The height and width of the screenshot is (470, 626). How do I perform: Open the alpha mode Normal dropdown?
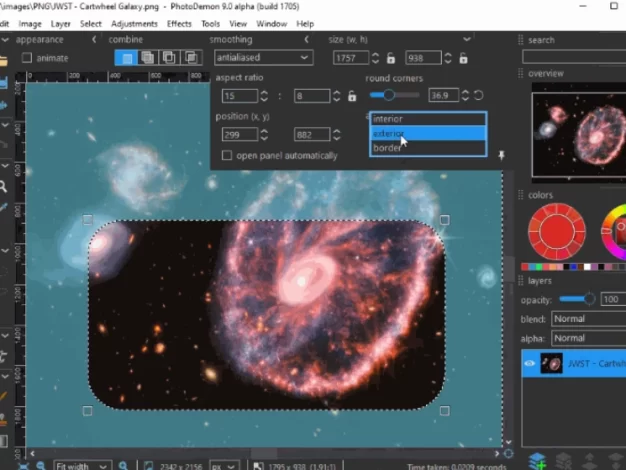(x=588, y=338)
